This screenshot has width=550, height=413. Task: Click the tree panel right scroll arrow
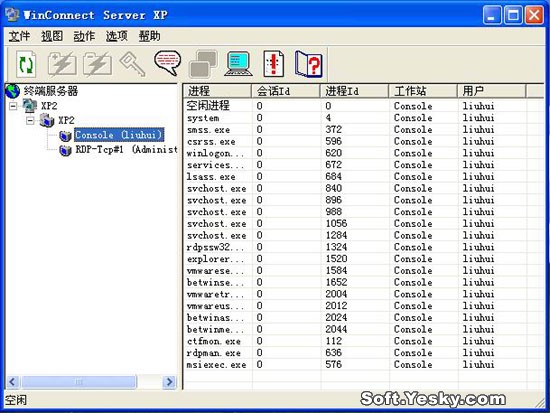click(x=169, y=382)
